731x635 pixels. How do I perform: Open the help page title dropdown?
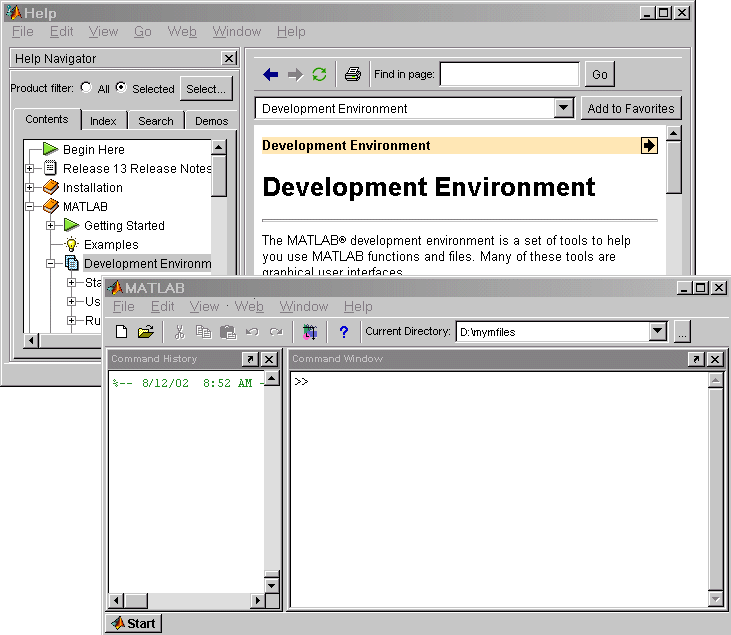tap(564, 109)
